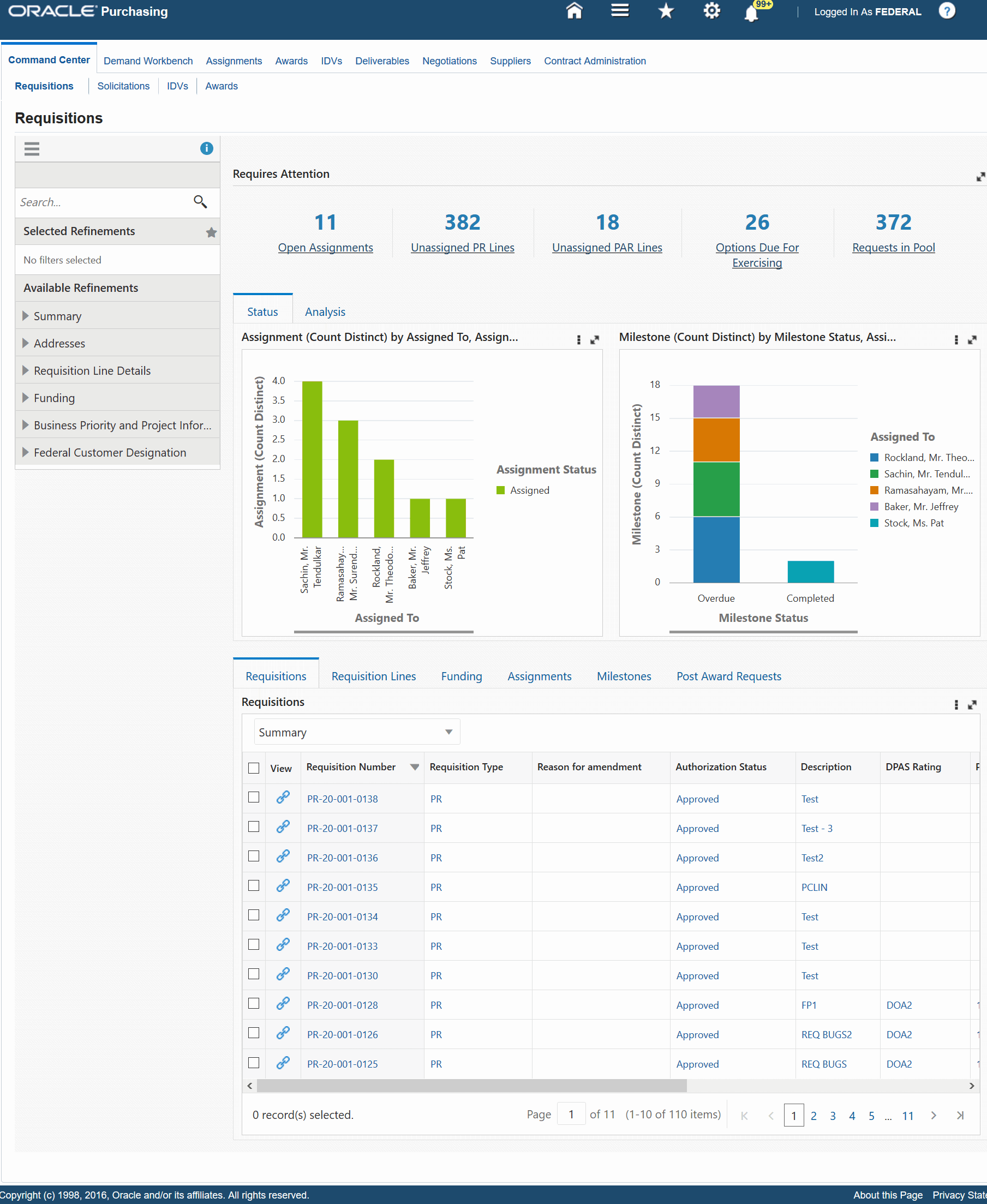
Task: Toggle the sidebar hamburger menu icon
Action: coord(32,149)
